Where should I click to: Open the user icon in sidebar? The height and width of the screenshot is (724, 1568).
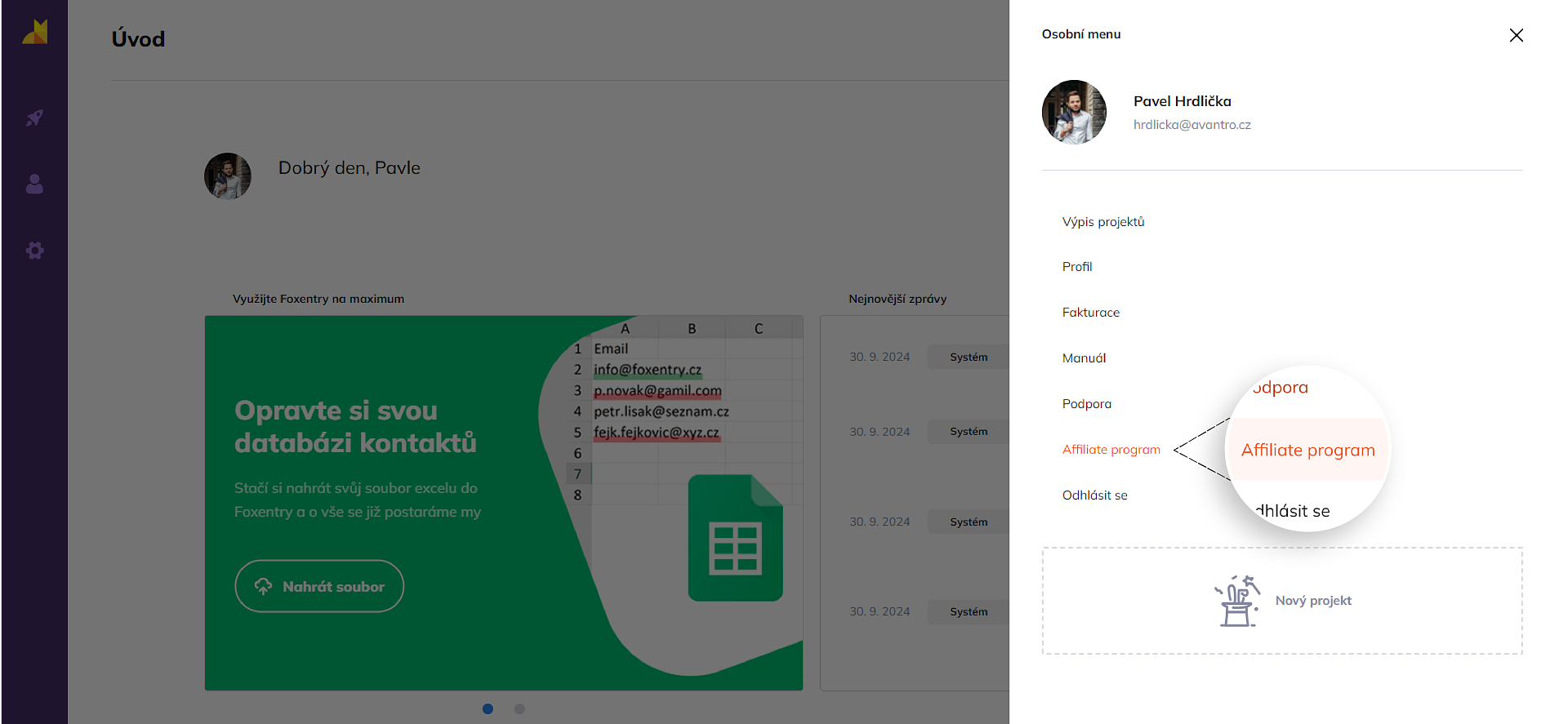point(34,184)
